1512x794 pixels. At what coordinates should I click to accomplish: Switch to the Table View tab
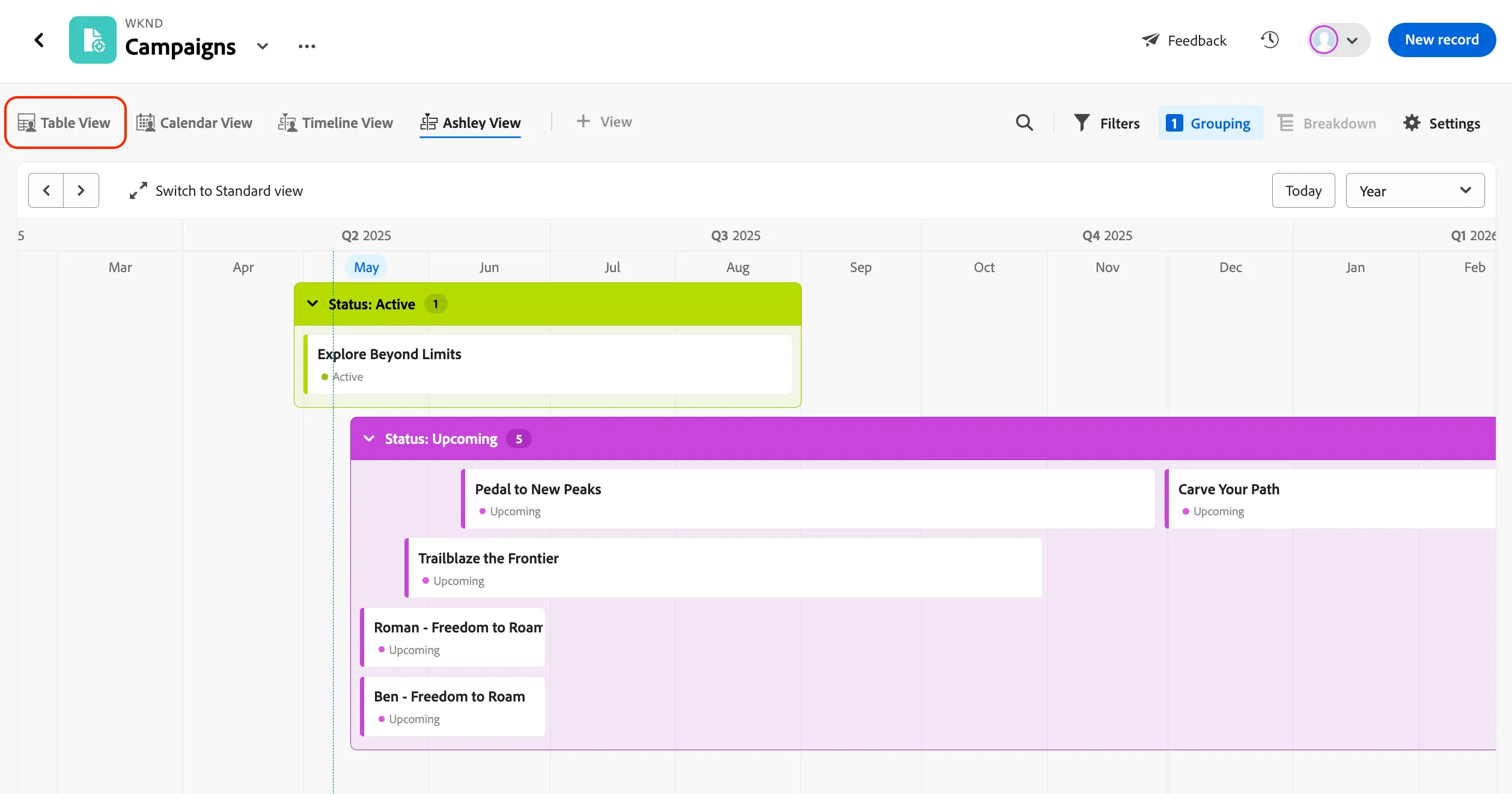[65, 123]
